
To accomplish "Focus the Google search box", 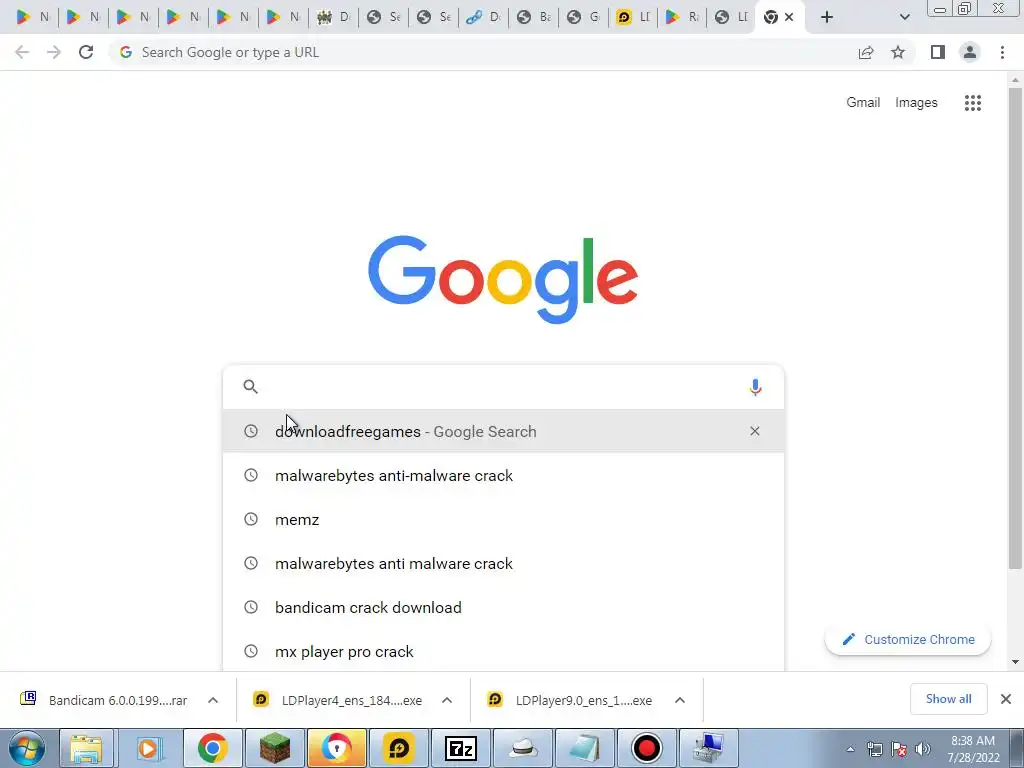I will pyautogui.click(x=503, y=387).
